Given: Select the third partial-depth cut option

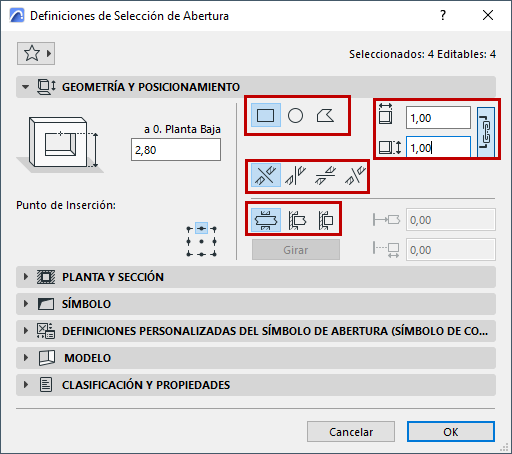Looking at the screenshot, I should [x=326, y=220].
